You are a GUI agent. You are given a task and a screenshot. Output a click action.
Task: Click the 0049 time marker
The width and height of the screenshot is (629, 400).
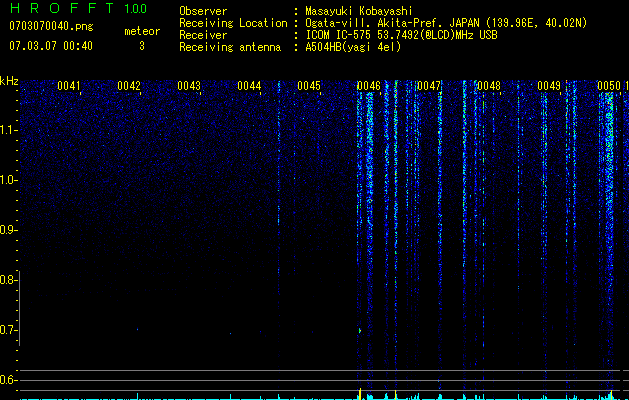click(549, 86)
